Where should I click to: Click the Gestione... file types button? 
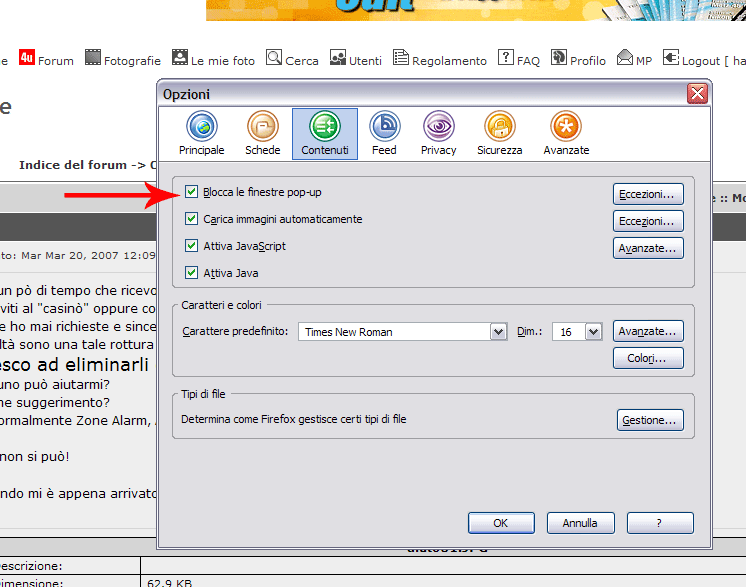point(650,420)
